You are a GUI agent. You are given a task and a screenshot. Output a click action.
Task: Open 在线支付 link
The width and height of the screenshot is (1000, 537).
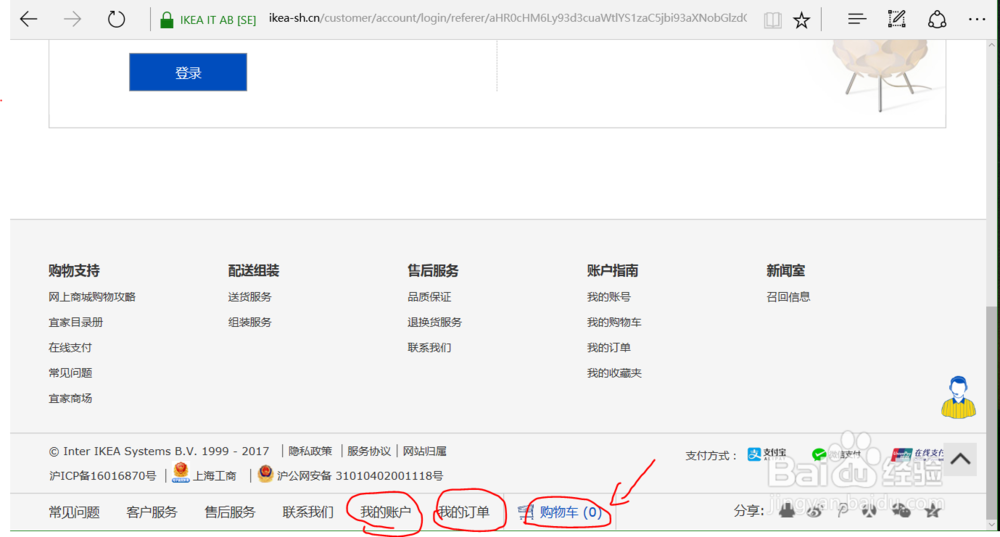coord(70,348)
